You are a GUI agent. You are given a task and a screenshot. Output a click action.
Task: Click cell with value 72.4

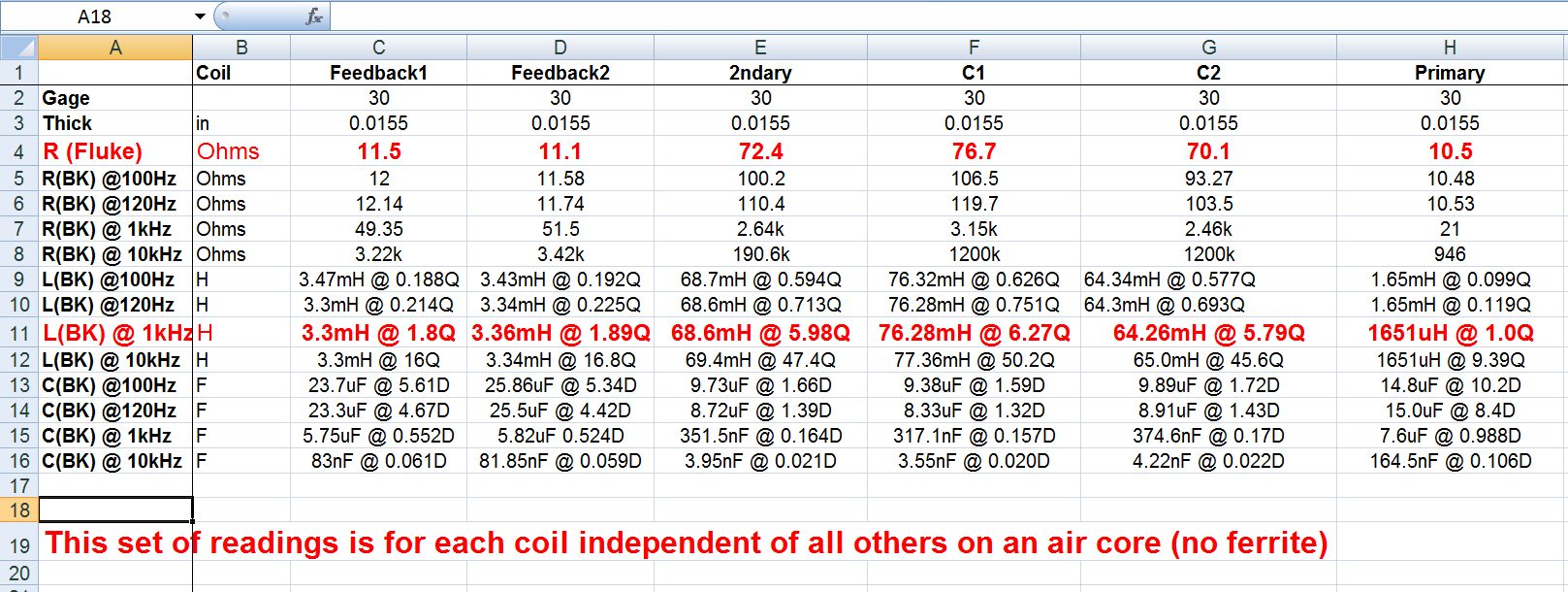click(760, 151)
